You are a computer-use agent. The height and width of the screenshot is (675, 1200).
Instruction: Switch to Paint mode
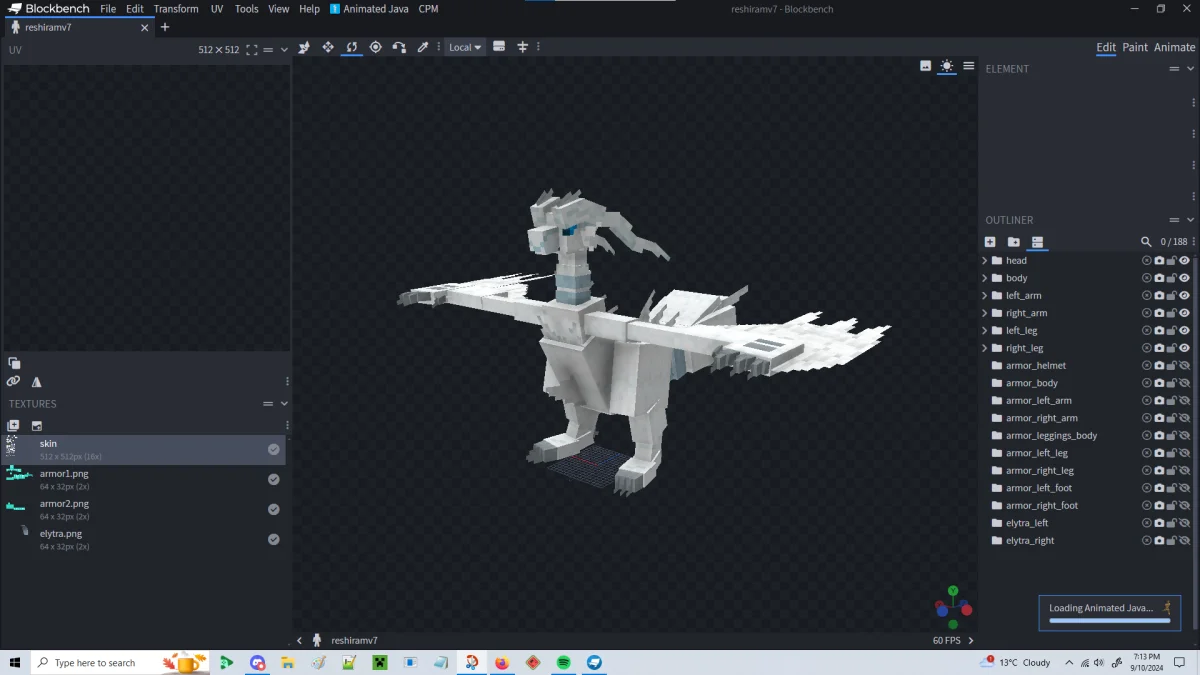1135,47
